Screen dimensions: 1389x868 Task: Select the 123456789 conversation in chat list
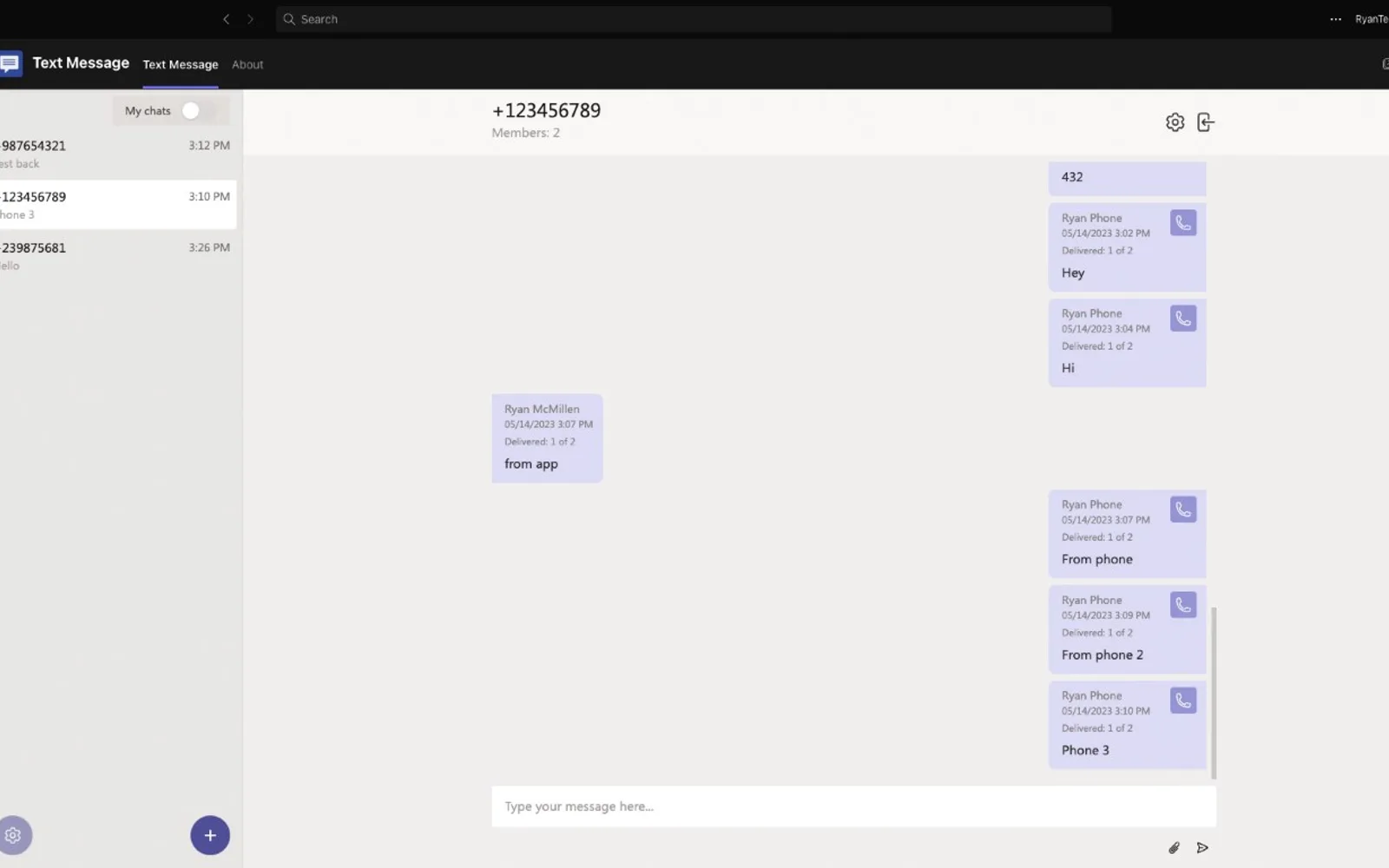pyautogui.click(x=118, y=205)
